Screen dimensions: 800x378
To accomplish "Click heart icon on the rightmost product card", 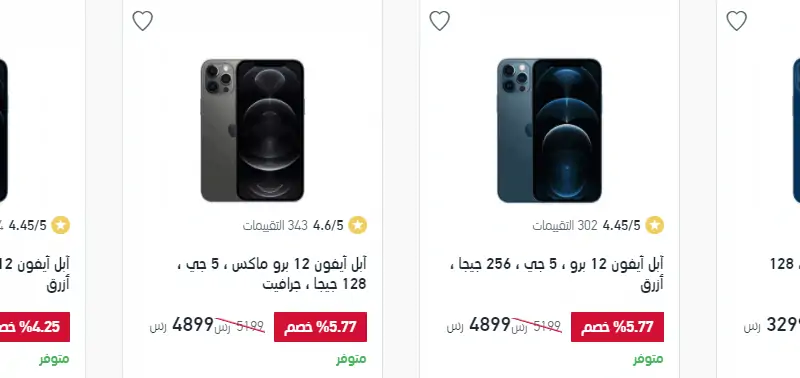I will coord(736,21).
